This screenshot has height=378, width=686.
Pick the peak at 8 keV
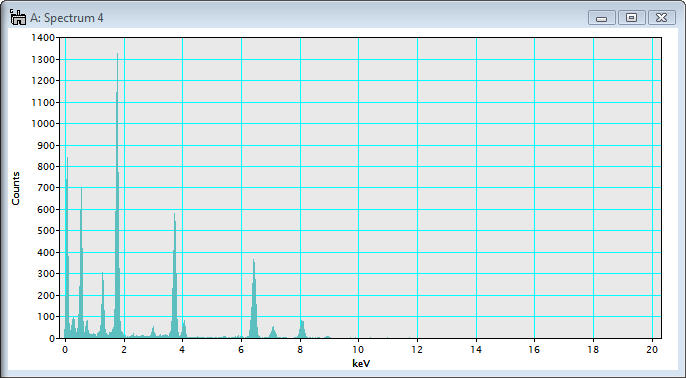coord(302,329)
